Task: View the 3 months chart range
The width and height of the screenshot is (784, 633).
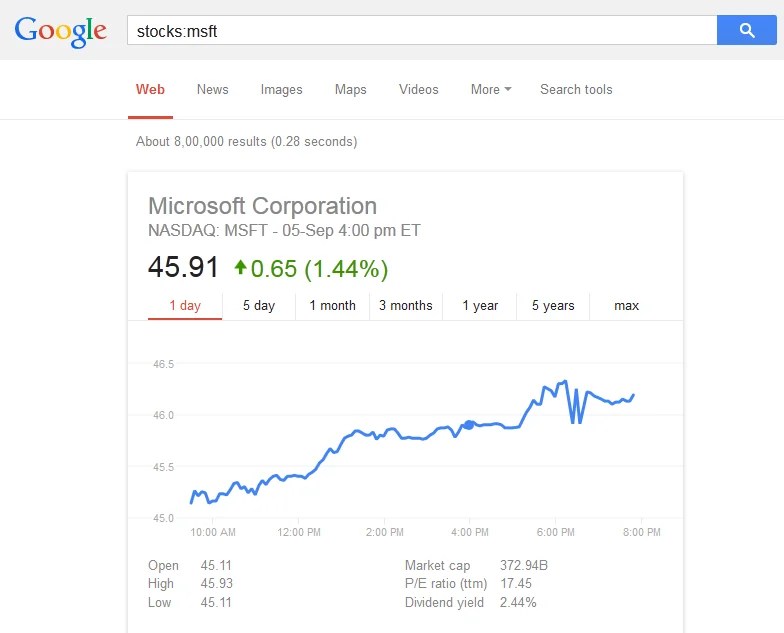Action: click(x=406, y=306)
